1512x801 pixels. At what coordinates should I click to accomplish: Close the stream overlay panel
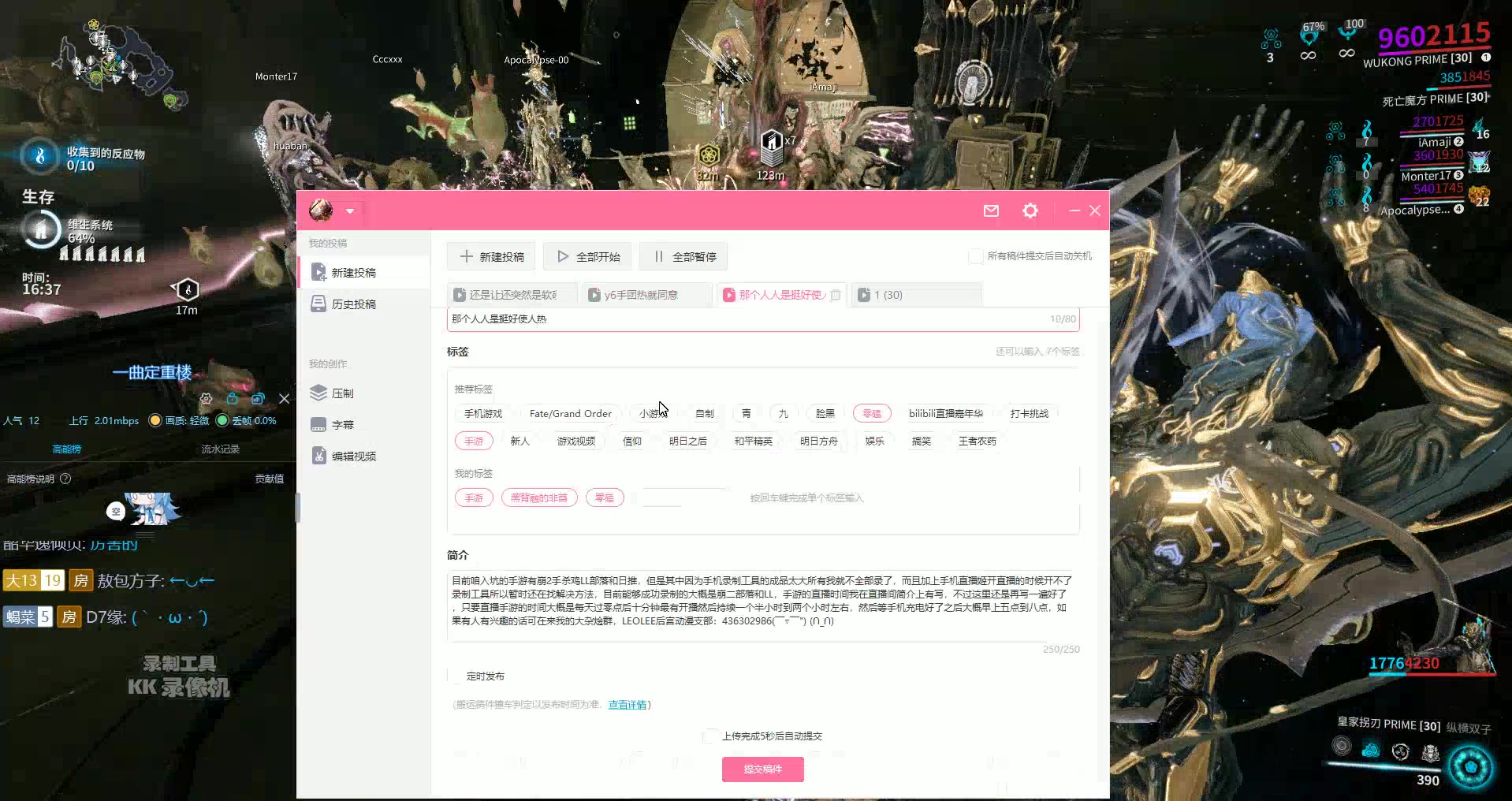(285, 399)
